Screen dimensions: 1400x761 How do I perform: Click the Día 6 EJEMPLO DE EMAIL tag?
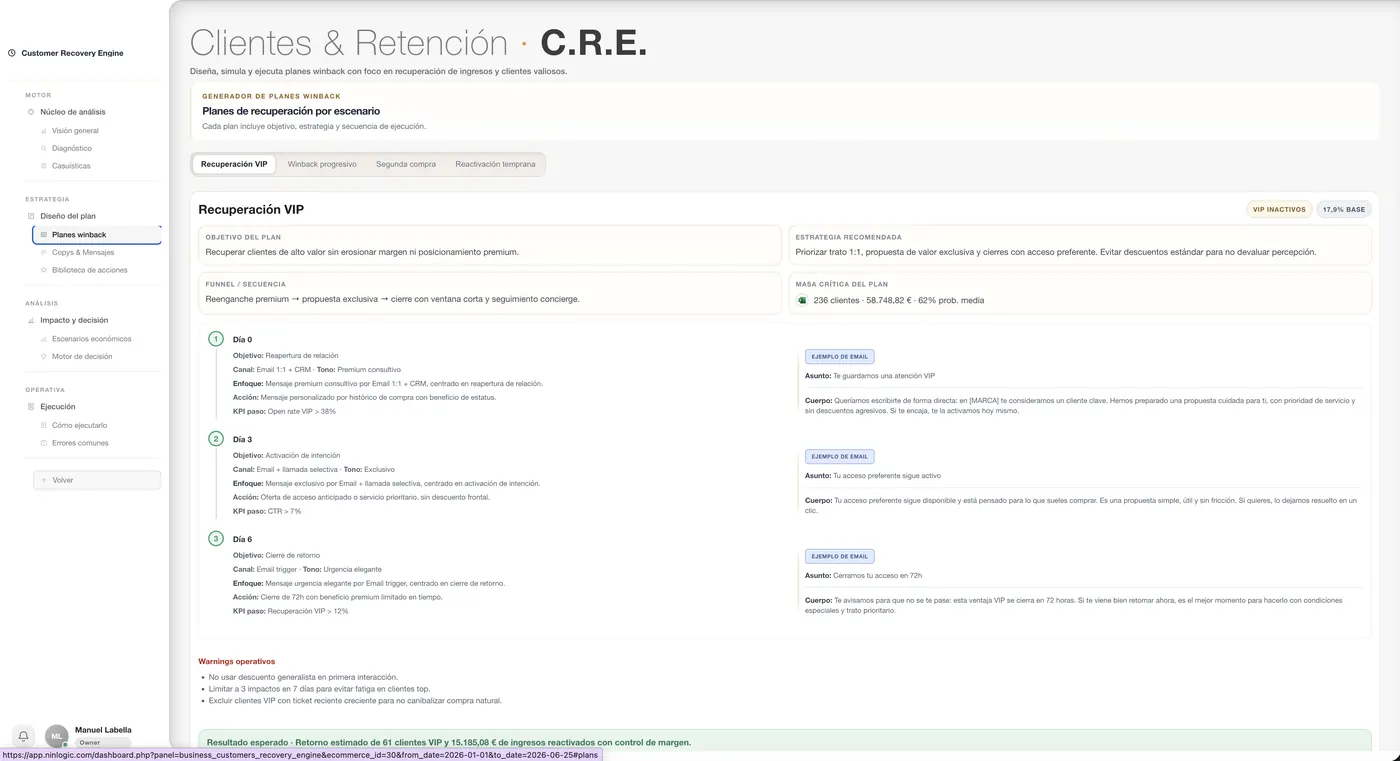tap(839, 556)
